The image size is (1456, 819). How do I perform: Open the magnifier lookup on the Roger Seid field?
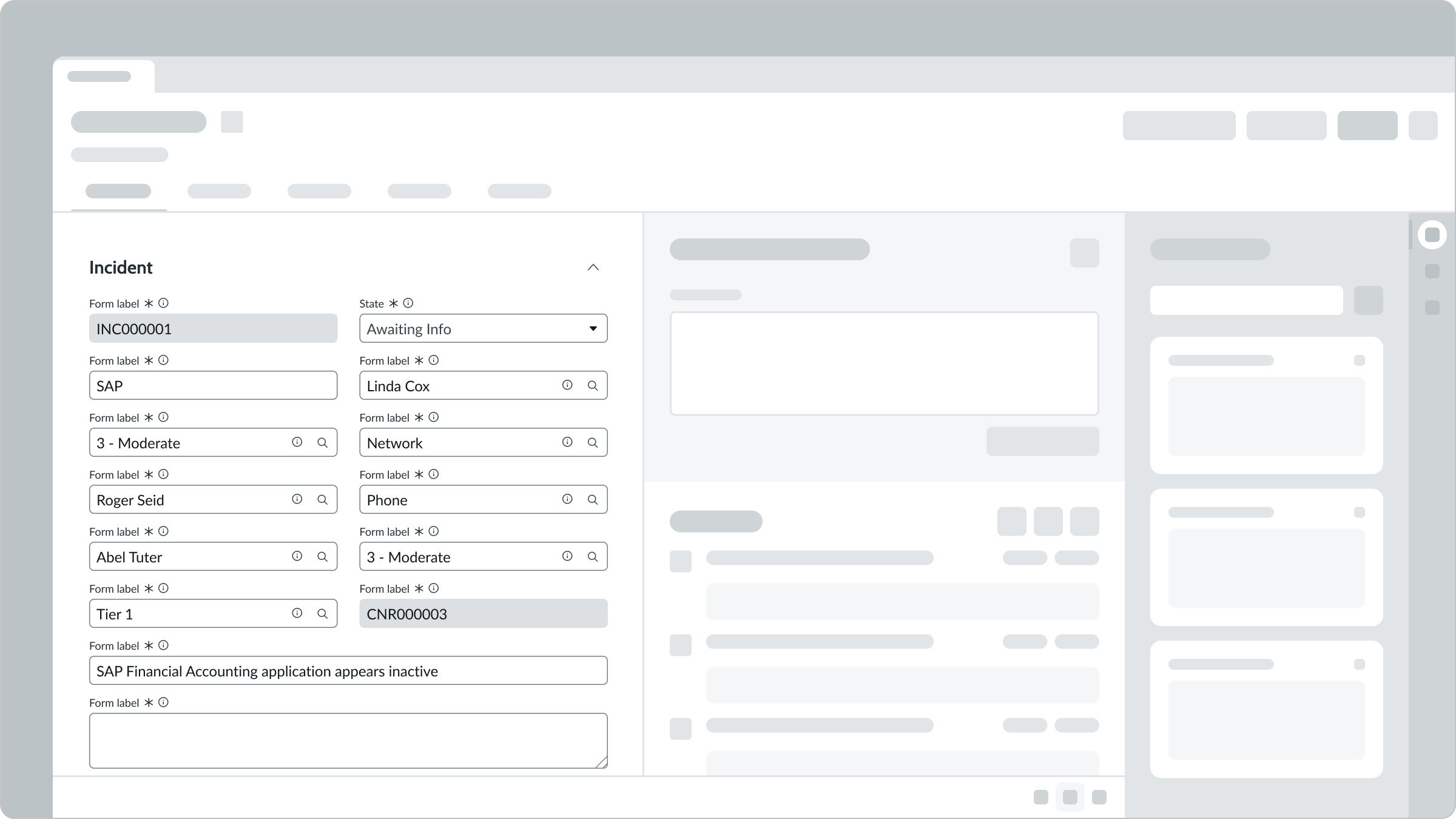pos(322,499)
